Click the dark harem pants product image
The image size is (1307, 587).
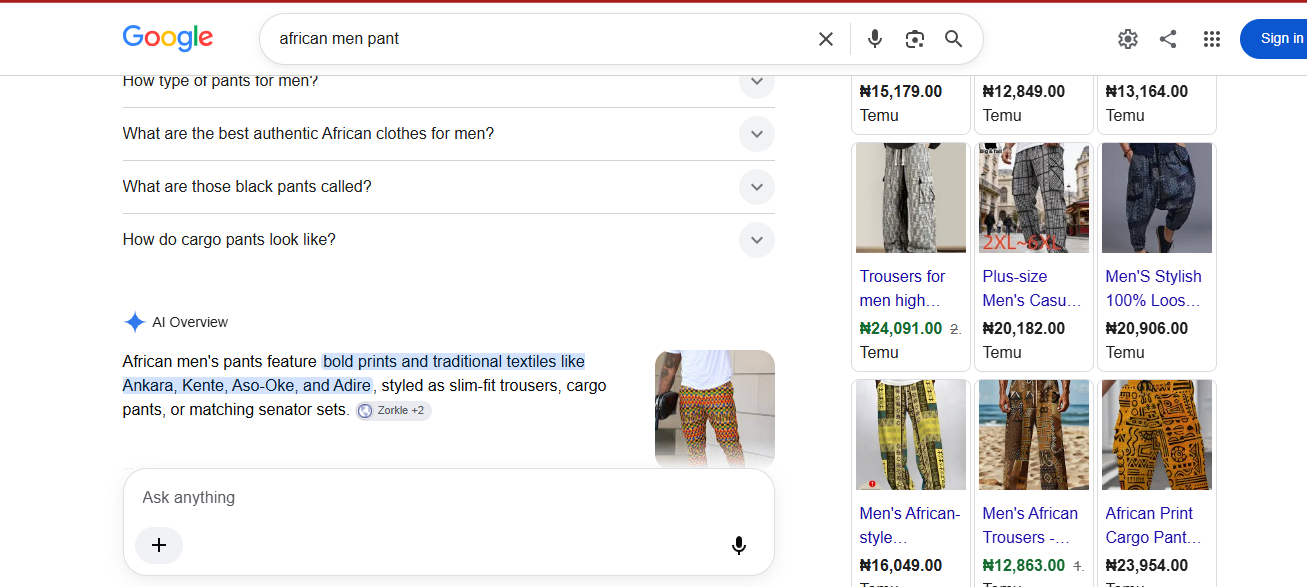[1157, 198]
